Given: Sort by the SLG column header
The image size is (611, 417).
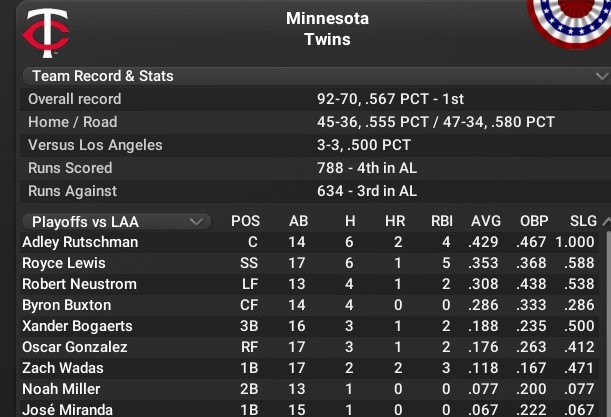Looking at the screenshot, I should point(583,221).
